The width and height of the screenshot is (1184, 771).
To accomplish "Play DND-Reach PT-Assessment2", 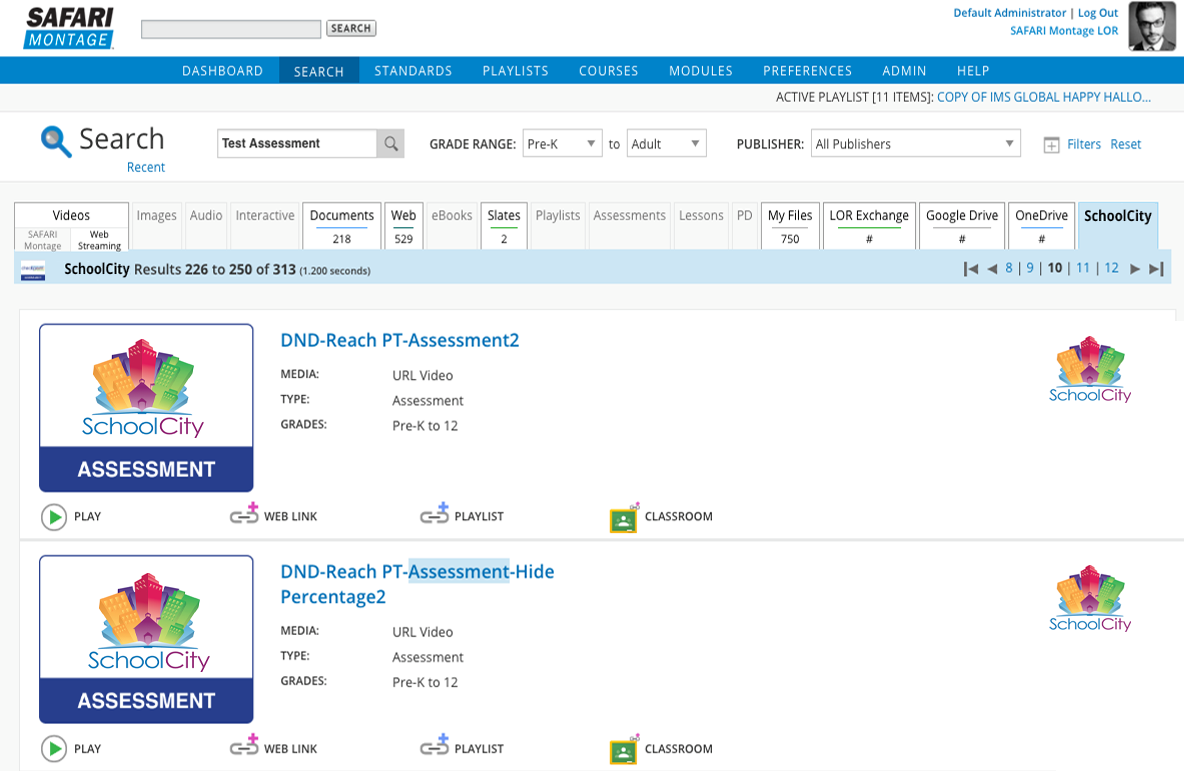I will (x=54, y=517).
